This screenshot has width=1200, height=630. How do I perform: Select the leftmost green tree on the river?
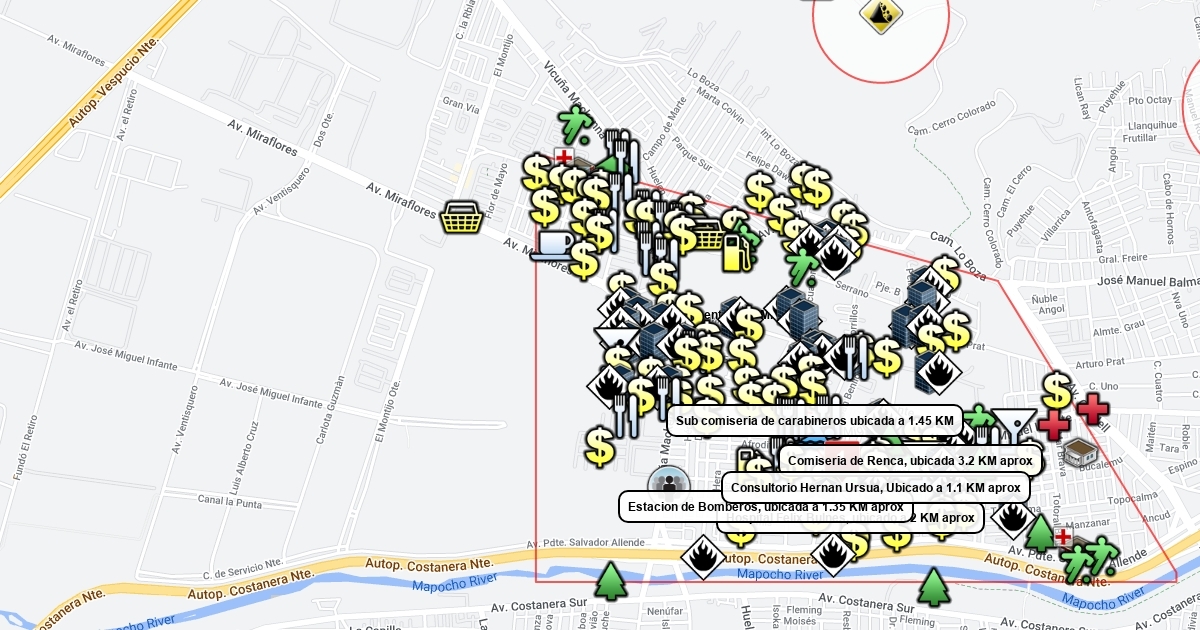[x=610, y=581]
